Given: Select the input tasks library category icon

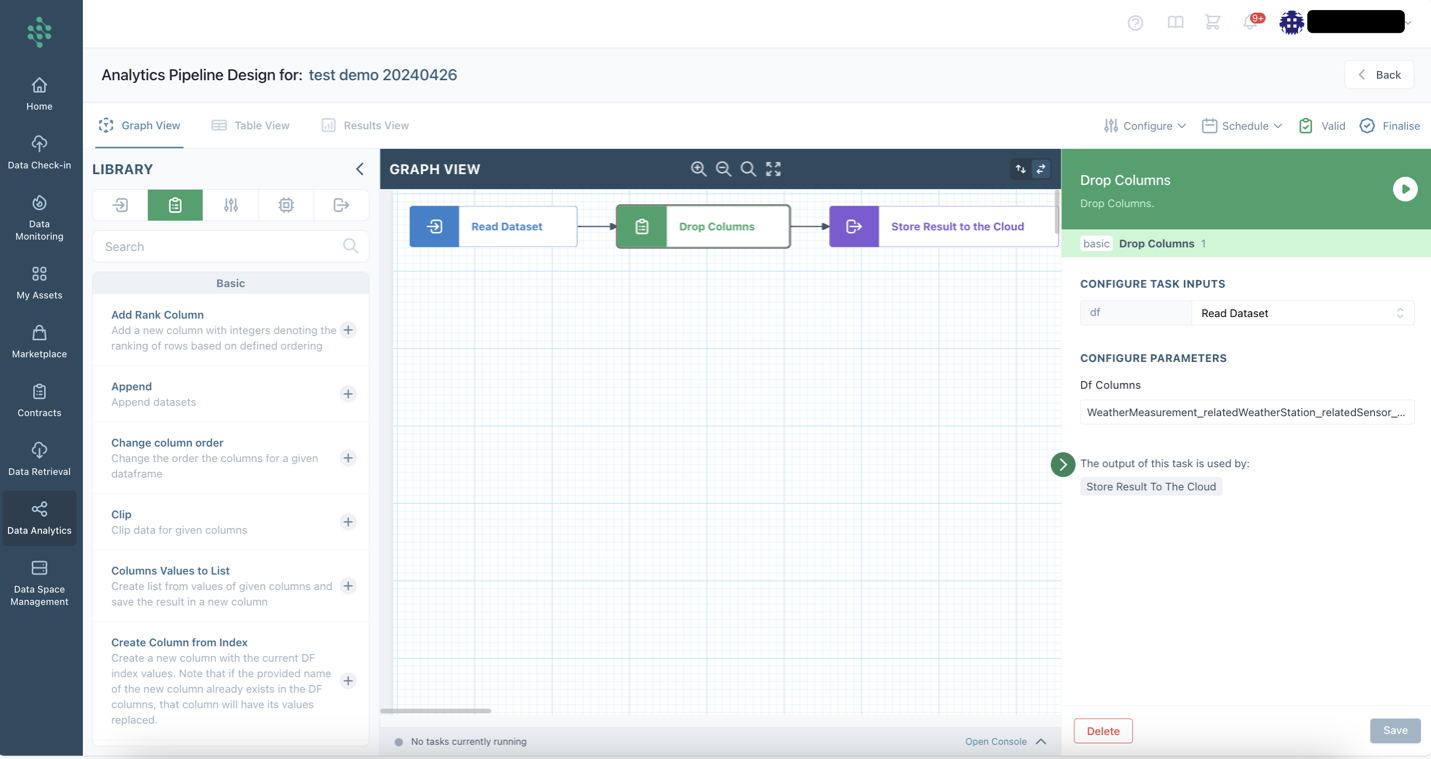Looking at the screenshot, I should coord(120,205).
